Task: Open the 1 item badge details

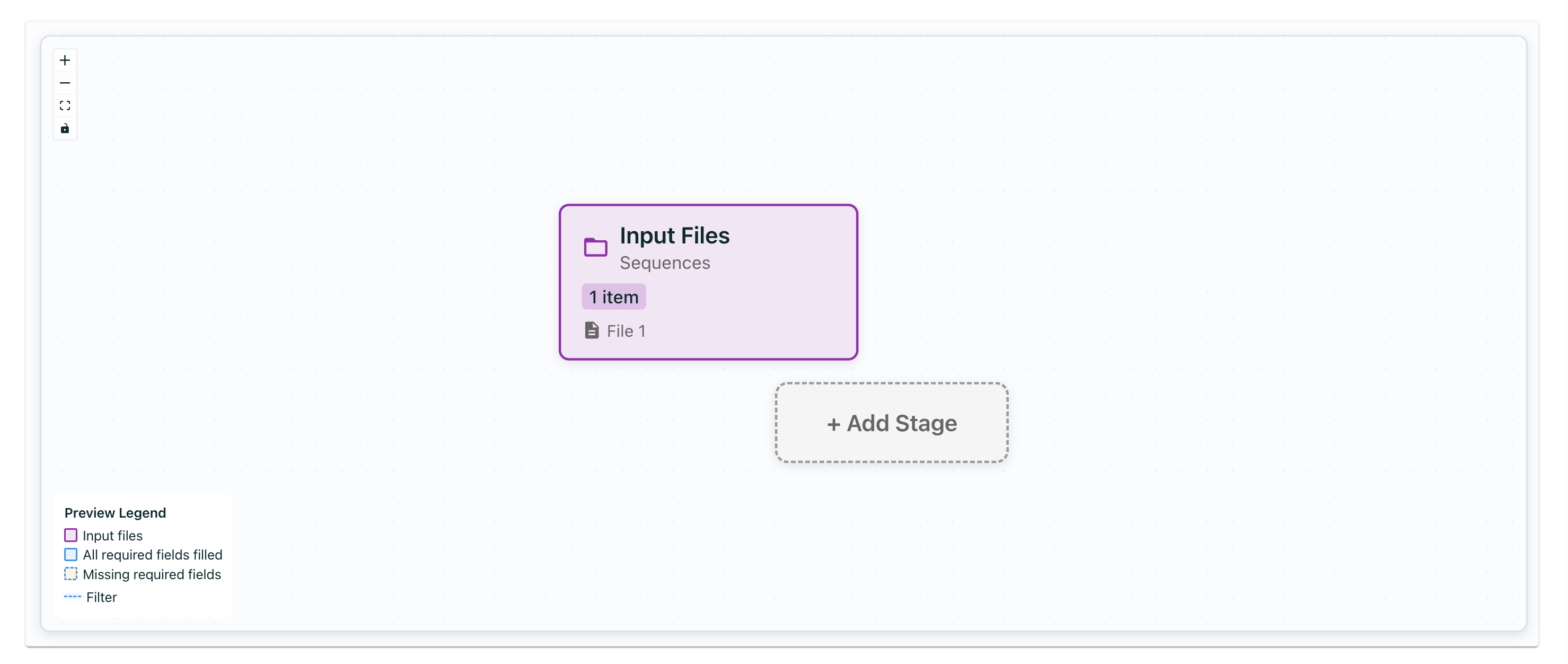Action: (613, 296)
